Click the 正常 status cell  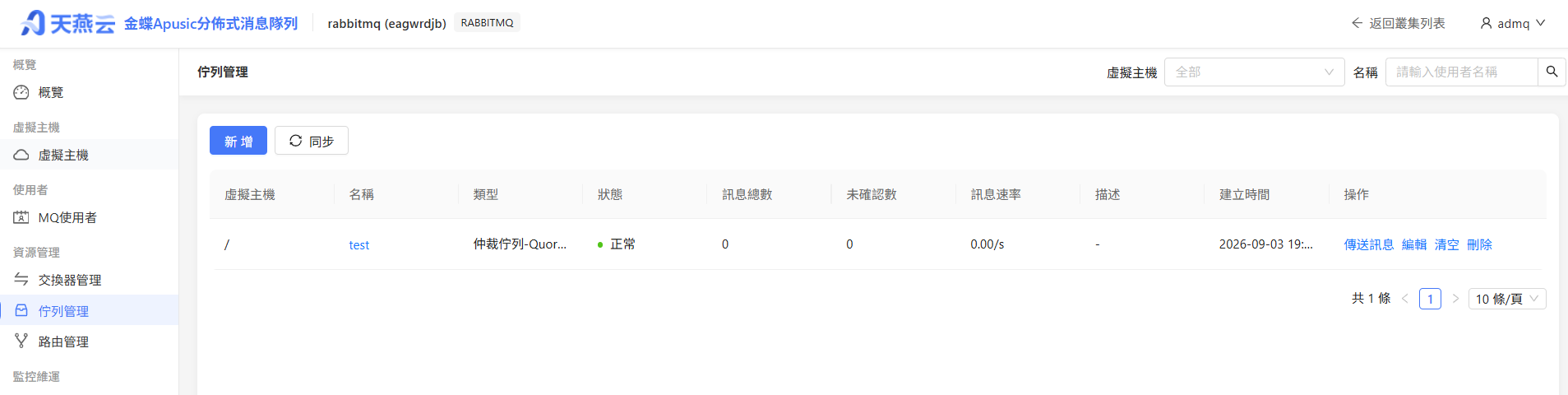coord(617,244)
